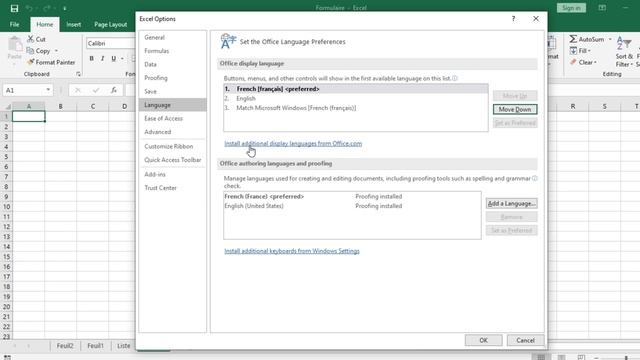The height and width of the screenshot is (360, 640).
Task: Click the Sign in button
Action: click(x=571, y=8)
